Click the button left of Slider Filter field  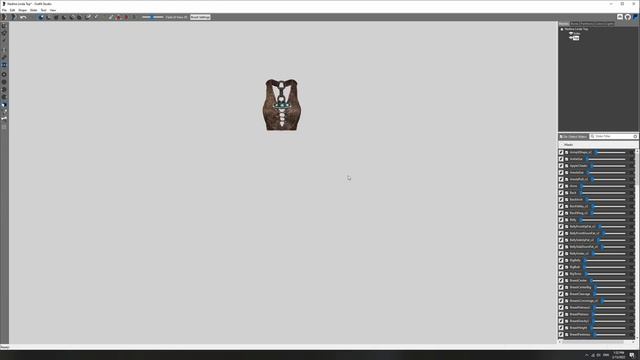coord(573,136)
